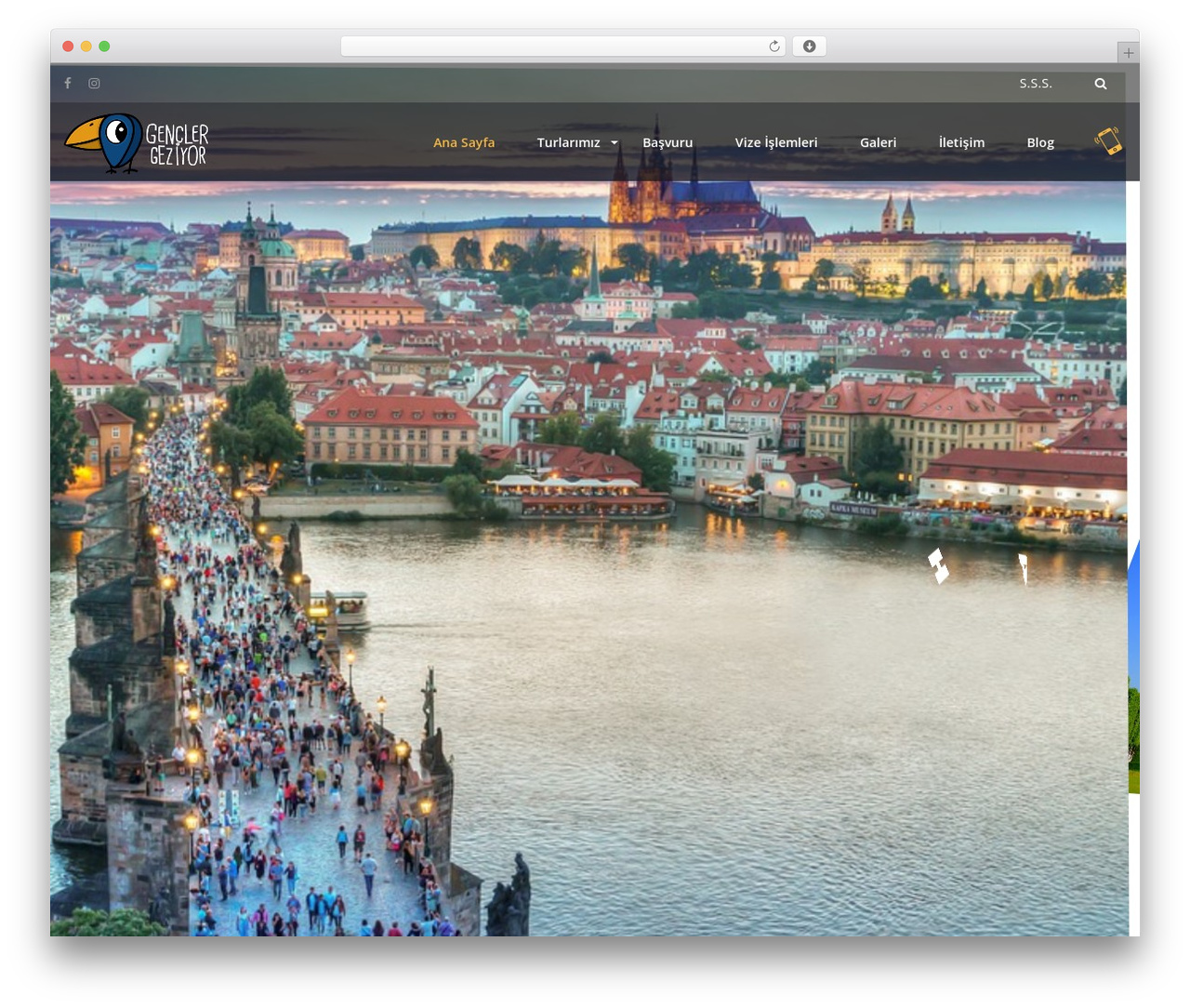Expand the Turlarımız dropdown arrow

pyautogui.click(x=615, y=143)
